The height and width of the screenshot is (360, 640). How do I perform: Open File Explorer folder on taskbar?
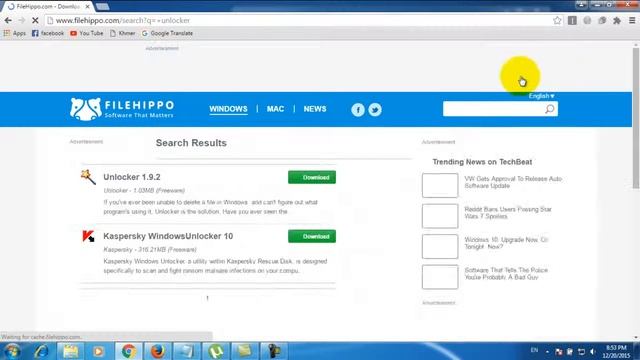point(70,351)
